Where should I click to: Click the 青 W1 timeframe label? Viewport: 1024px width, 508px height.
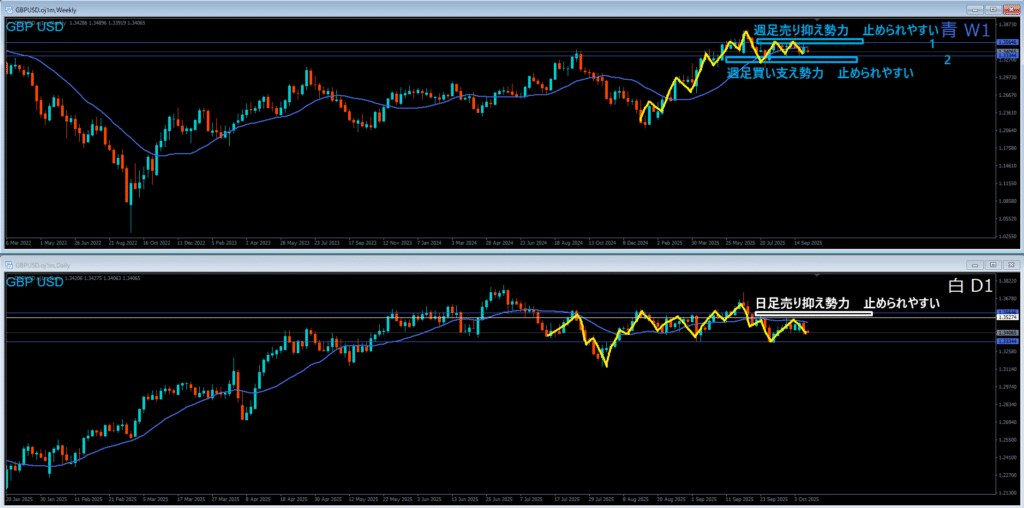coord(965,30)
